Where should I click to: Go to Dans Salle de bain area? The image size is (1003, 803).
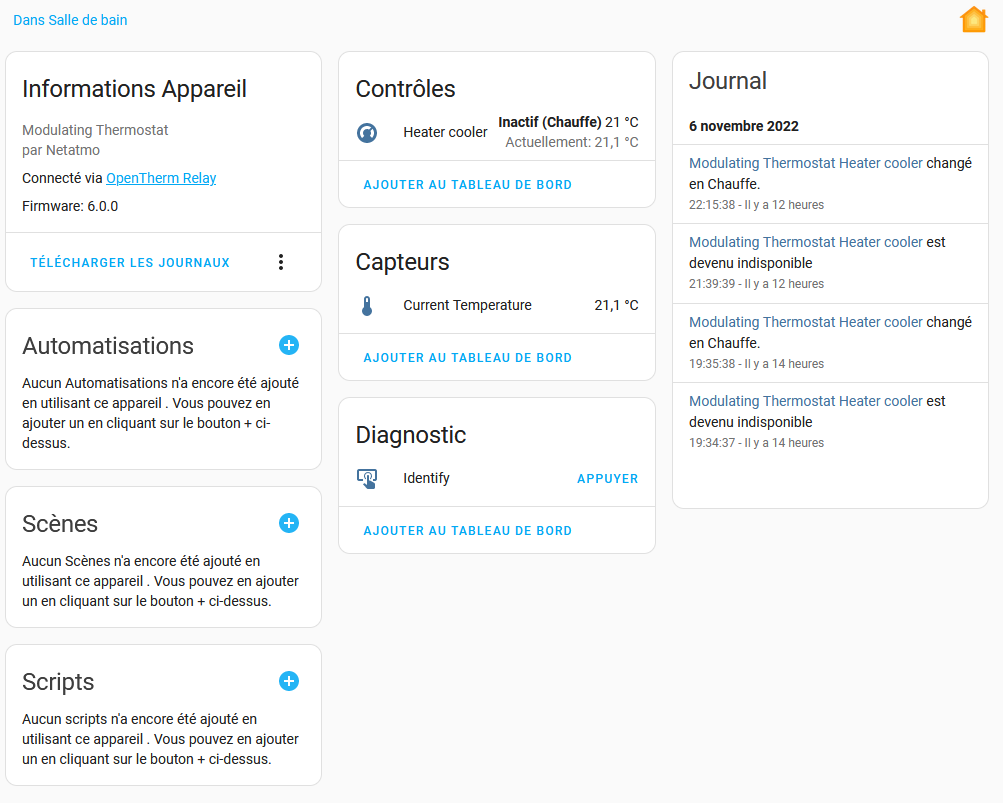(70, 20)
